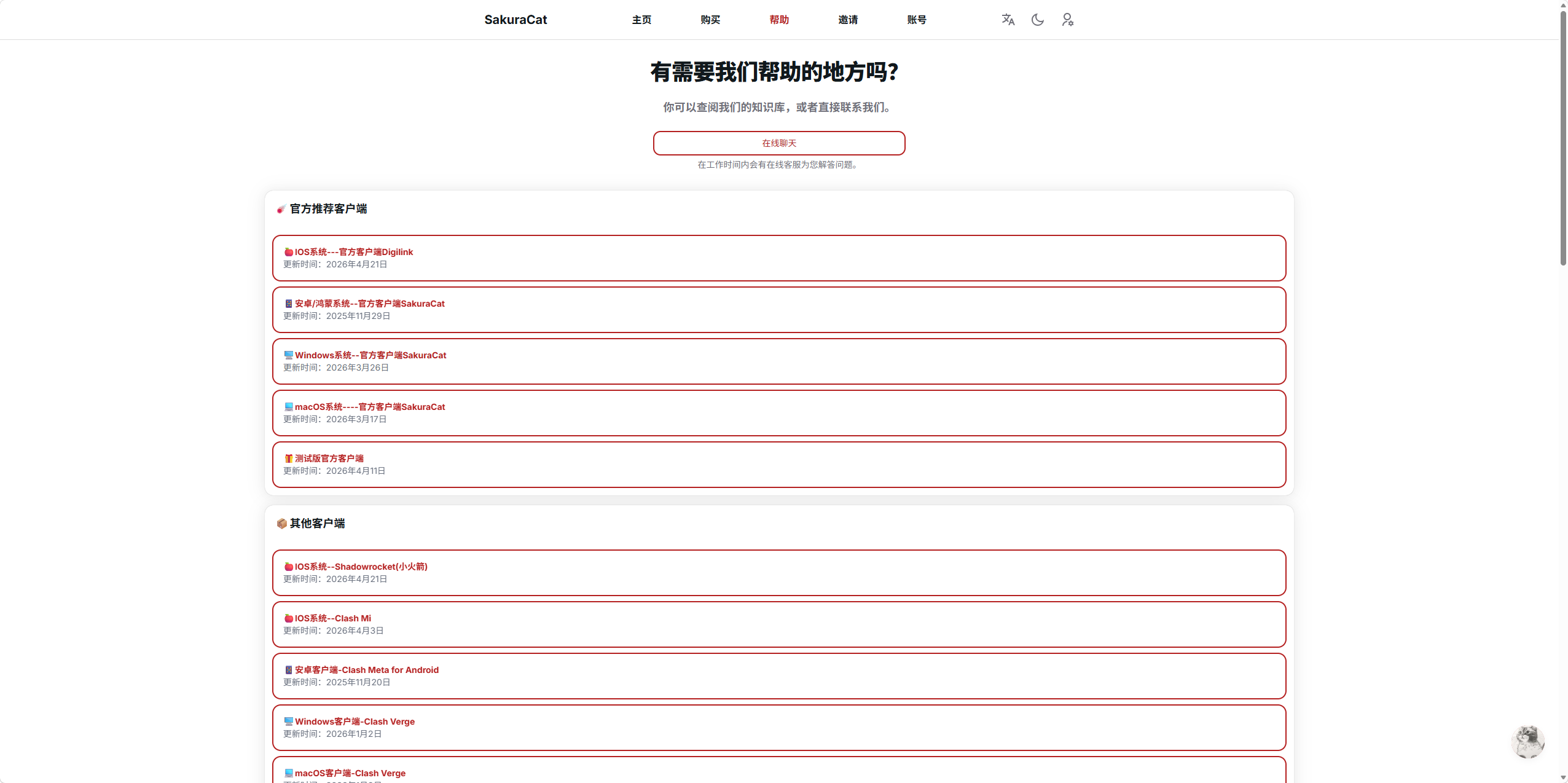This screenshot has height=783, width=1568.
Task: Open the 账号 nav item
Action: click(x=917, y=20)
